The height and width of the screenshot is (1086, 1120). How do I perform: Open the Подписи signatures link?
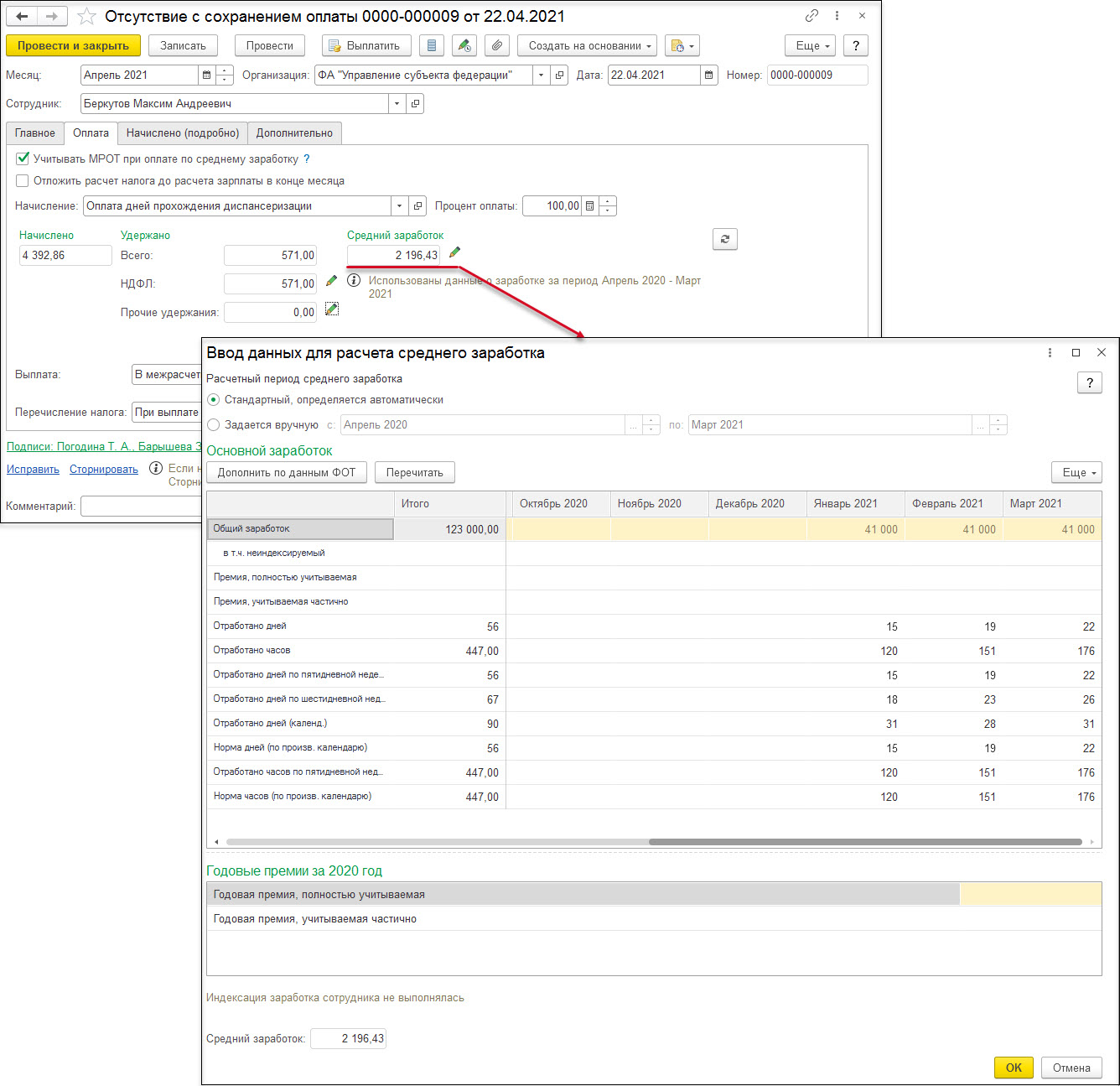pos(104,446)
